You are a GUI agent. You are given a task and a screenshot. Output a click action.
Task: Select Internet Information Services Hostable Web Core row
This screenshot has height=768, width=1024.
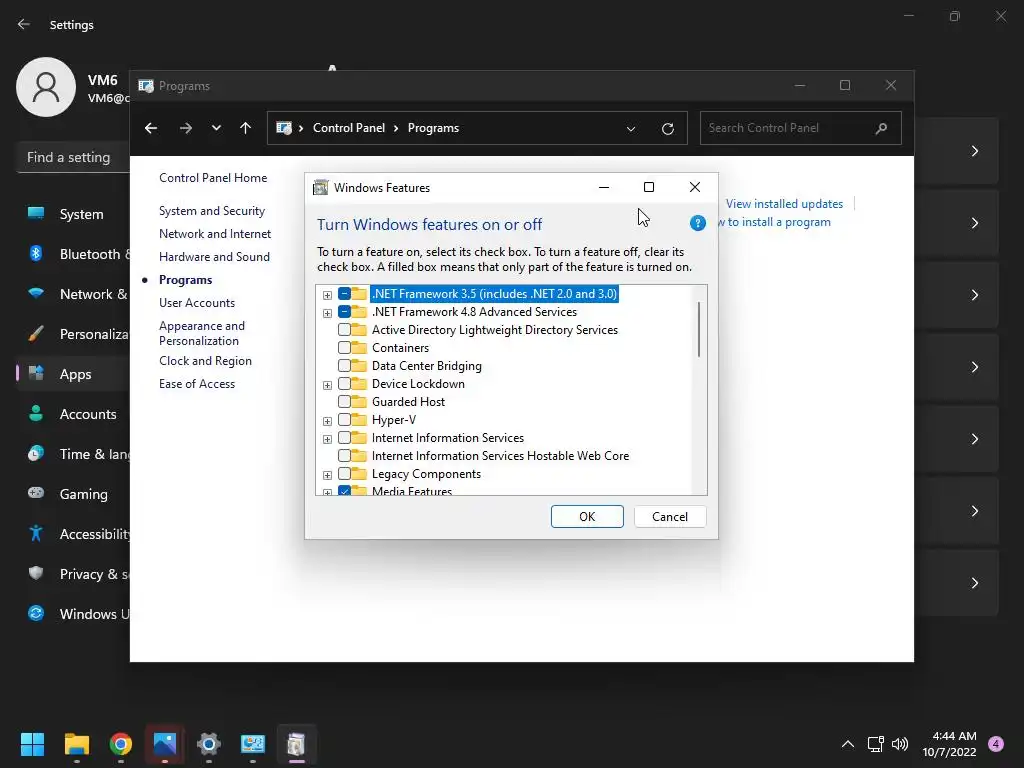[x=500, y=456]
